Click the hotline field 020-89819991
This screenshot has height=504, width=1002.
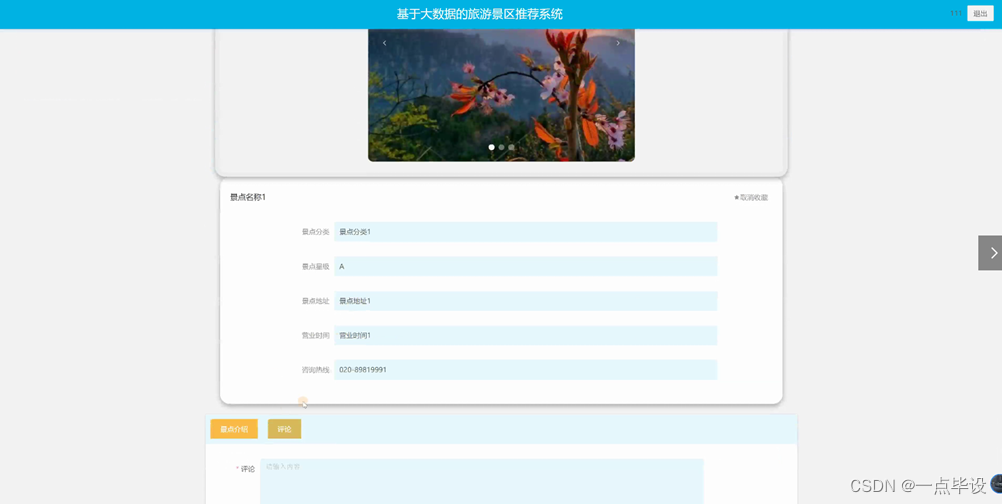click(x=525, y=370)
